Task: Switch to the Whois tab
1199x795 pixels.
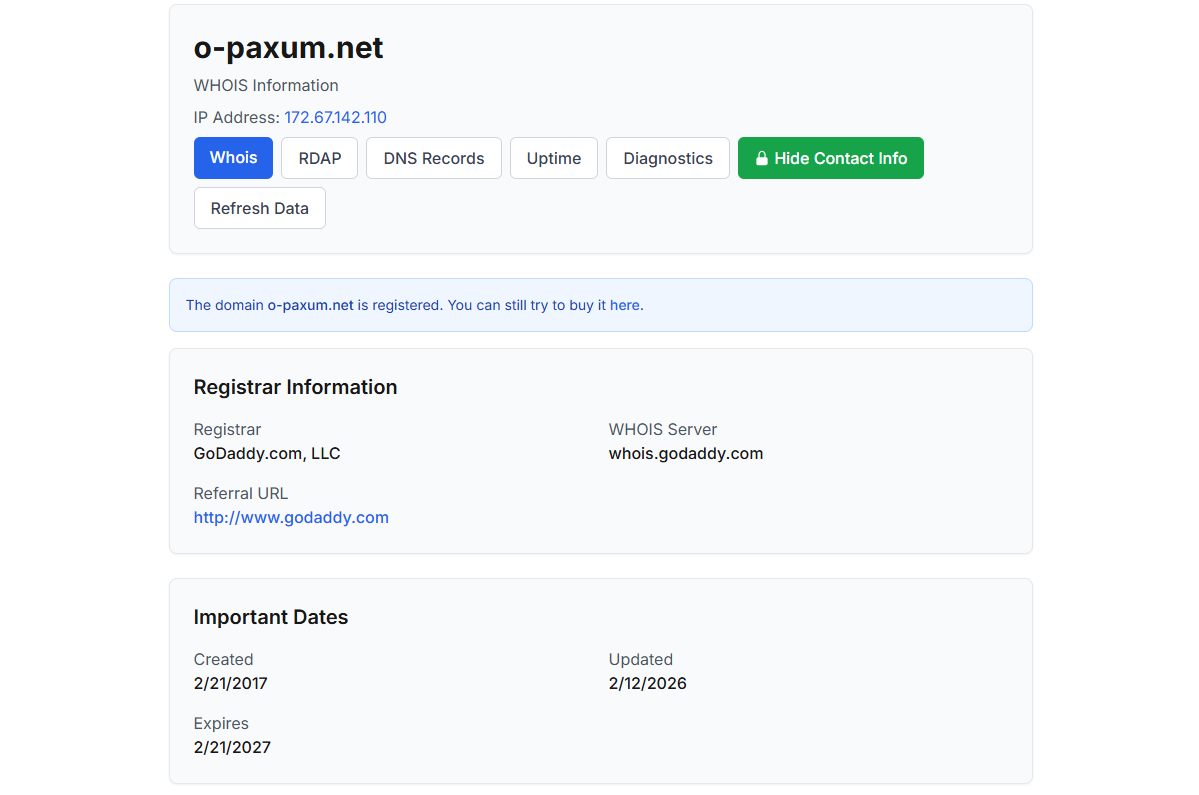Action: point(233,158)
